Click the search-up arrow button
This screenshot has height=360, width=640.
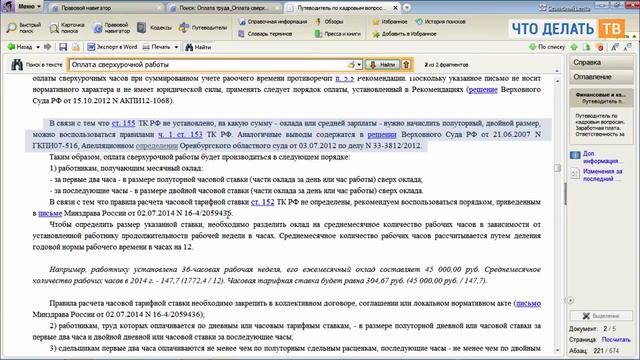point(406,64)
